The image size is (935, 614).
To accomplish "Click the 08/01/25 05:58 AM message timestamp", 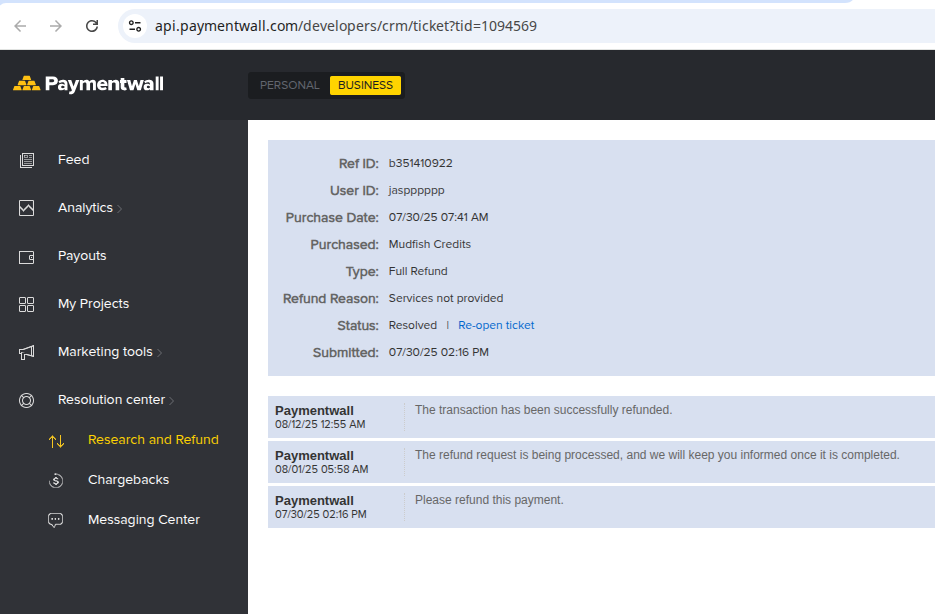I will [x=321, y=469].
